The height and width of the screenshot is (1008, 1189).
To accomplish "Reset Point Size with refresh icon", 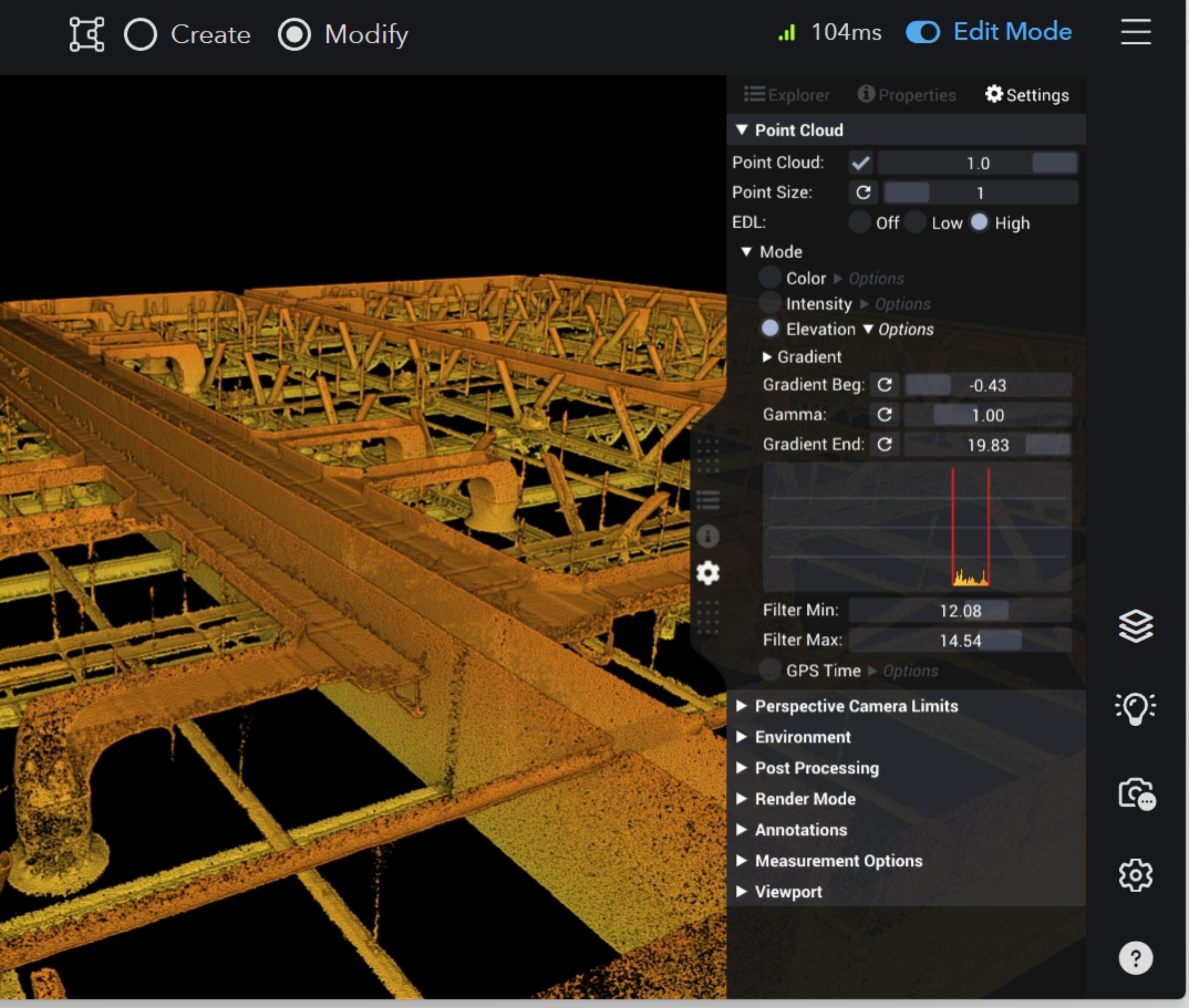I will coord(863,193).
